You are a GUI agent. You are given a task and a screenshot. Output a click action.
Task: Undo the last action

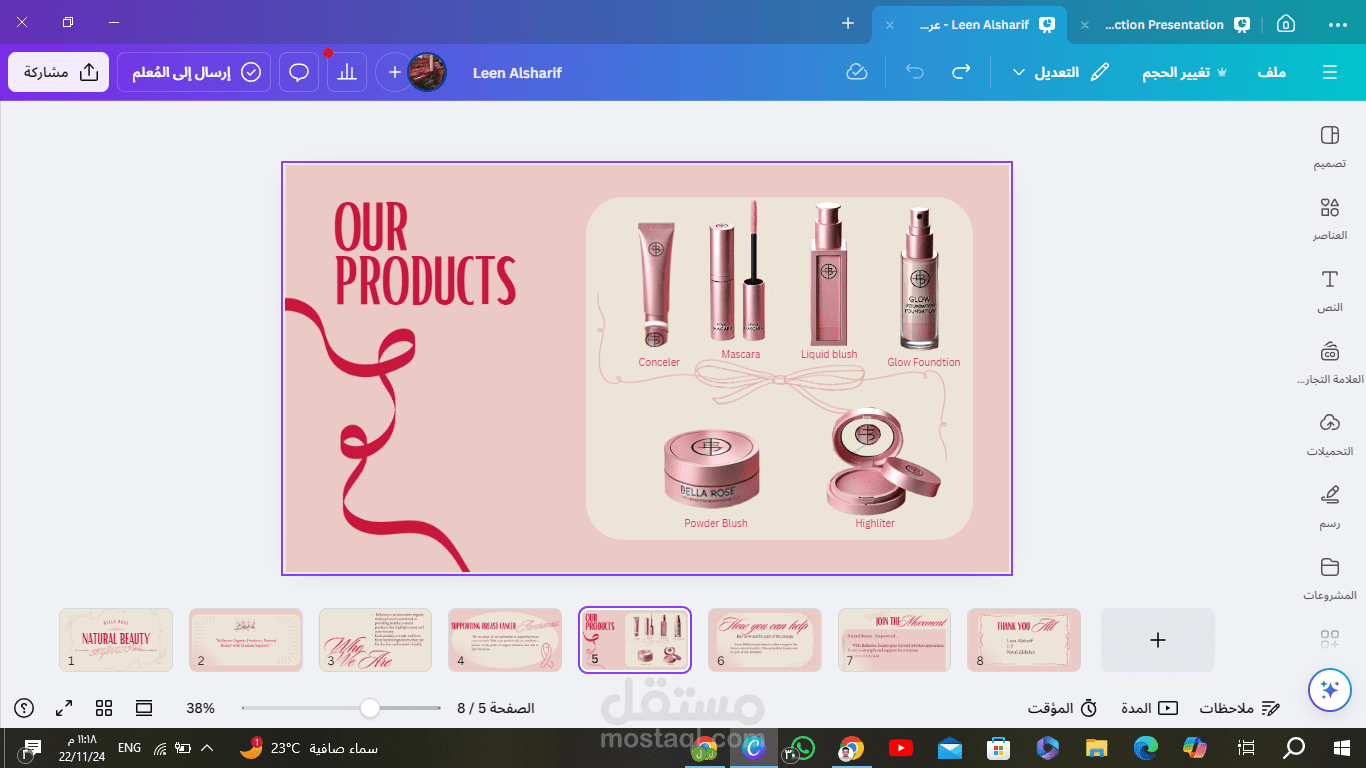click(914, 72)
